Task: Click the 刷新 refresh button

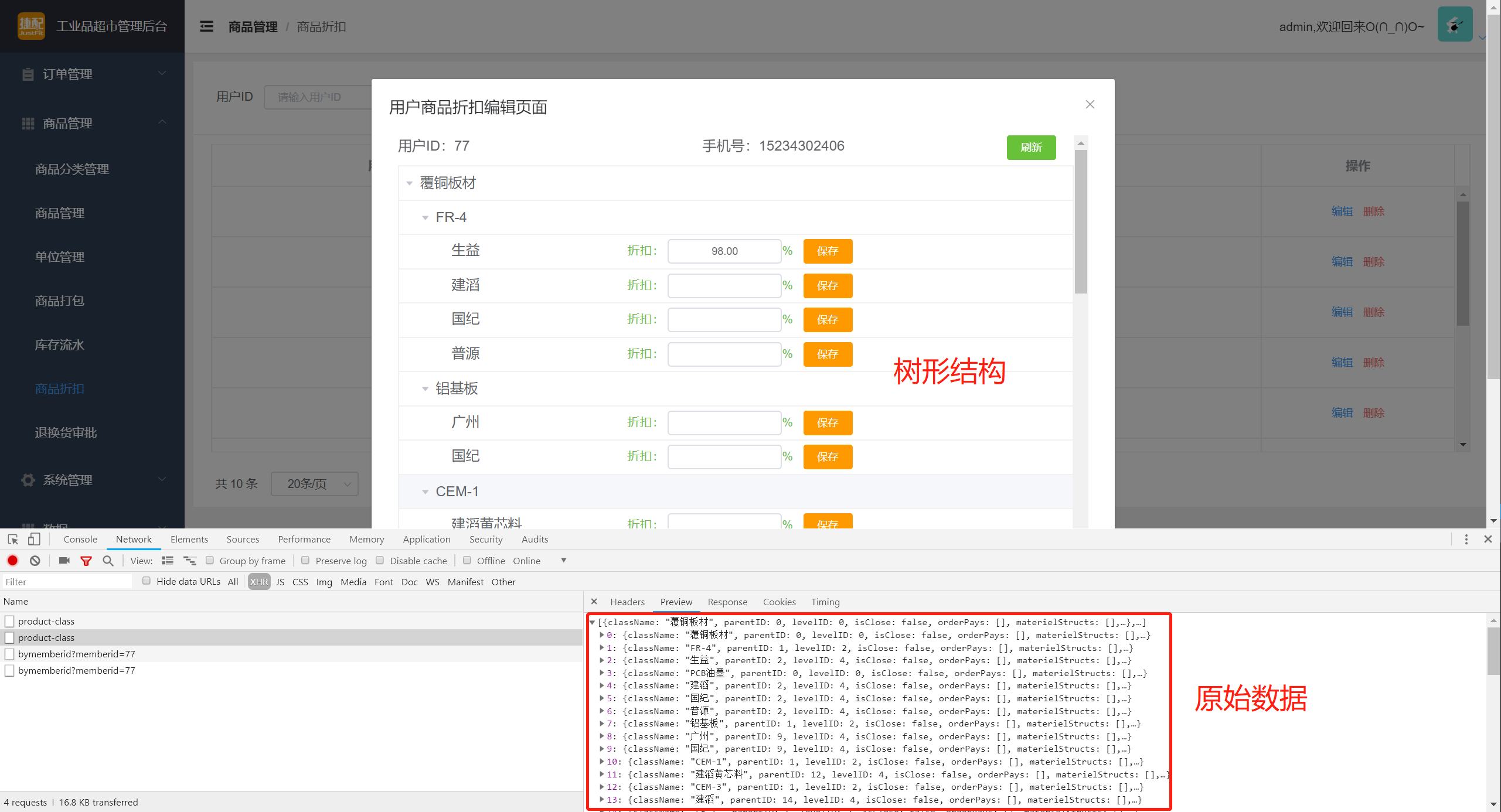Action: (x=1031, y=148)
